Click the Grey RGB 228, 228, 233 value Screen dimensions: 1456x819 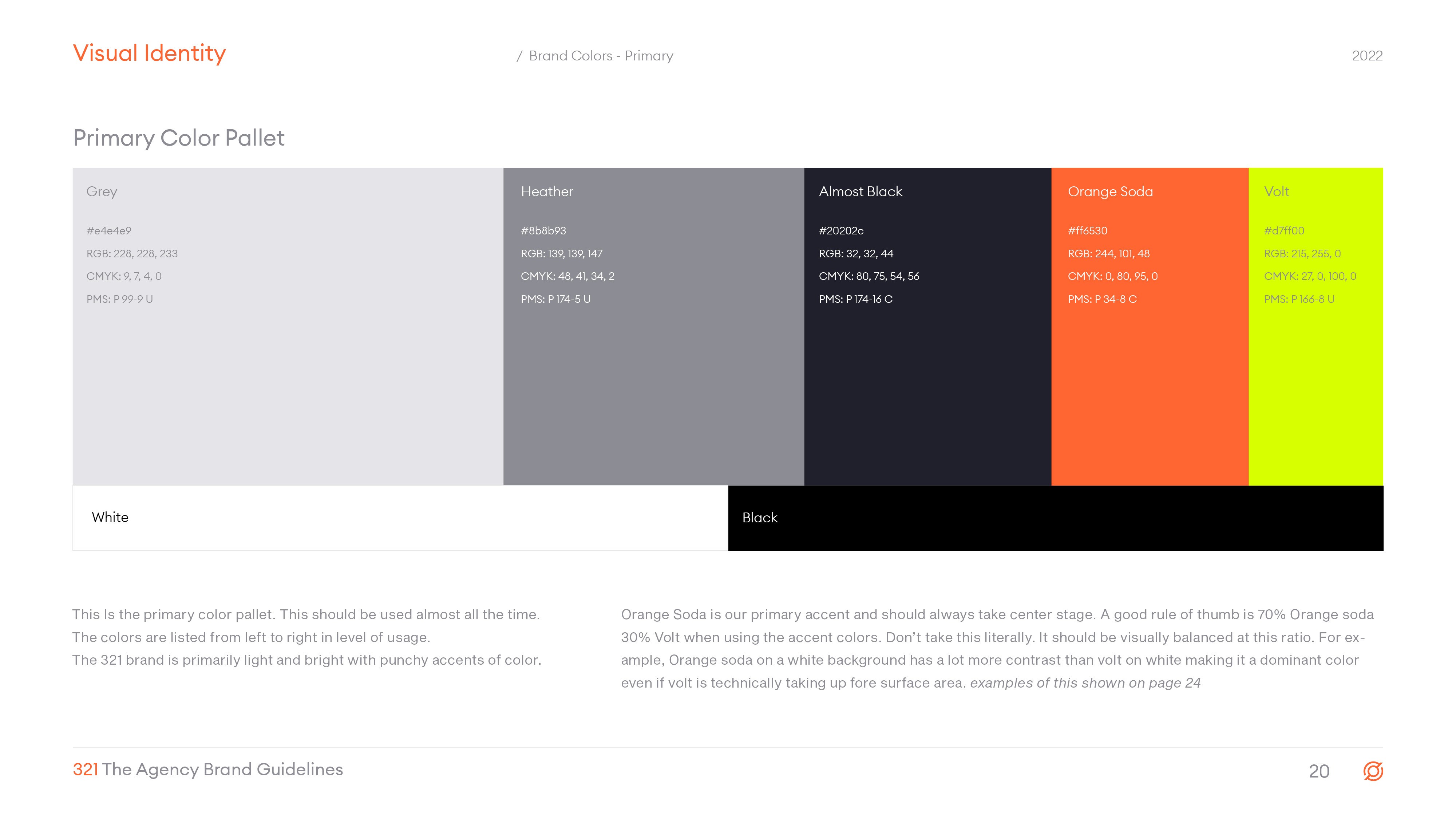point(132,254)
